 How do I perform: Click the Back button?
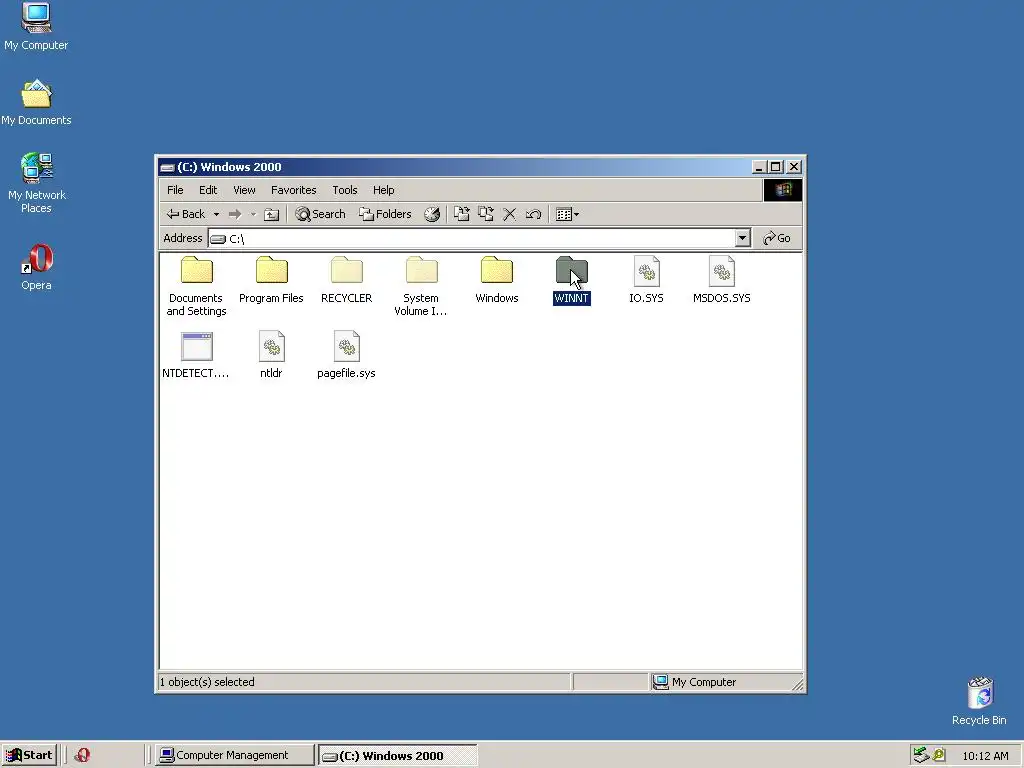coord(186,214)
